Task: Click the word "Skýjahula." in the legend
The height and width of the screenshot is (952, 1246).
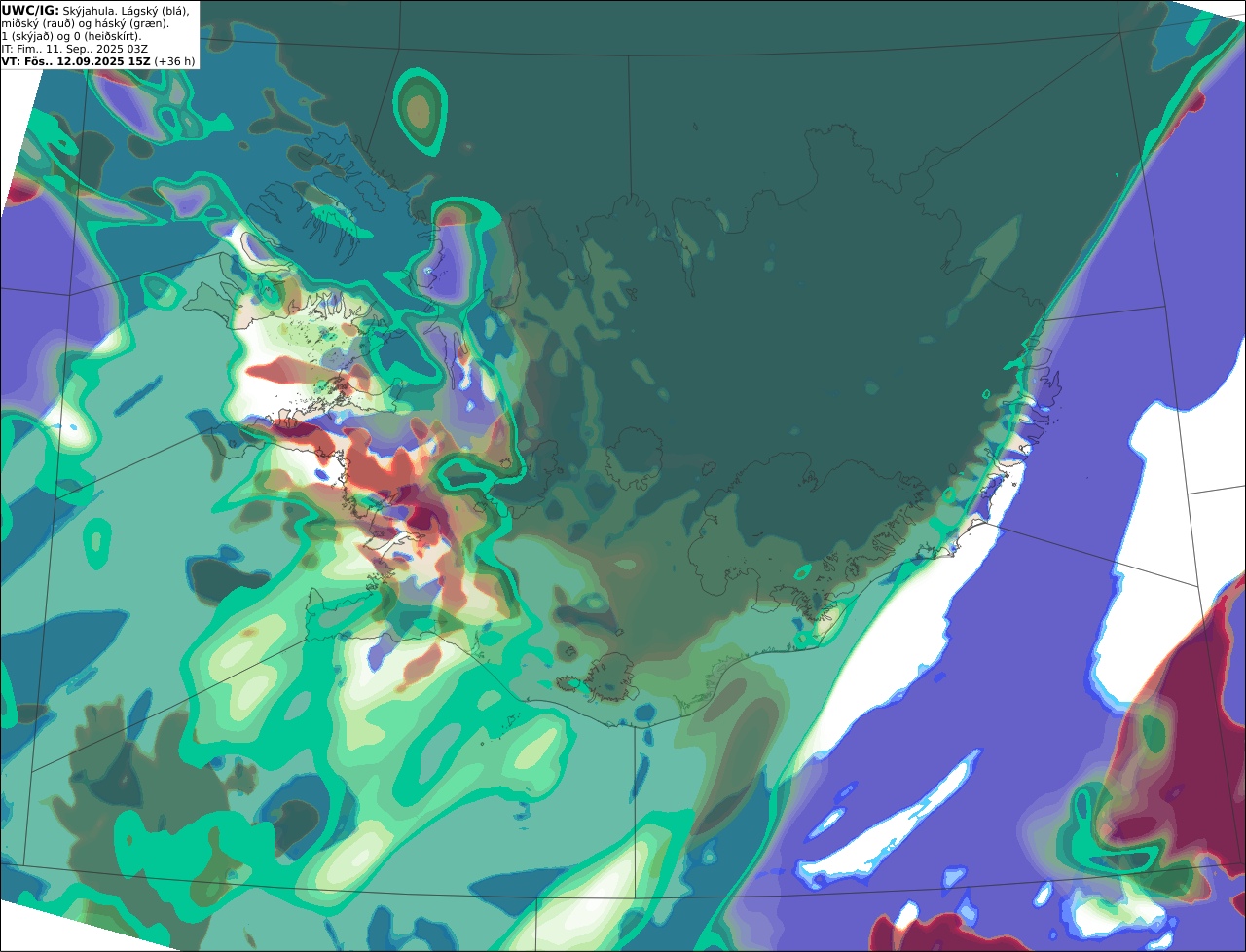Action: tap(89, 12)
